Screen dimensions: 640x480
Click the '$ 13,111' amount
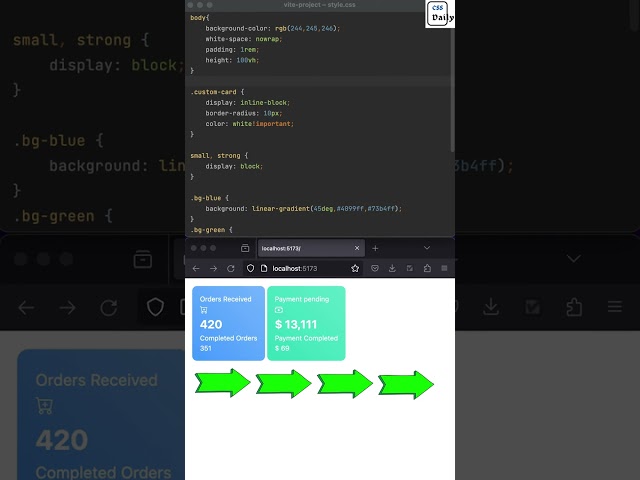pyautogui.click(x=296, y=324)
